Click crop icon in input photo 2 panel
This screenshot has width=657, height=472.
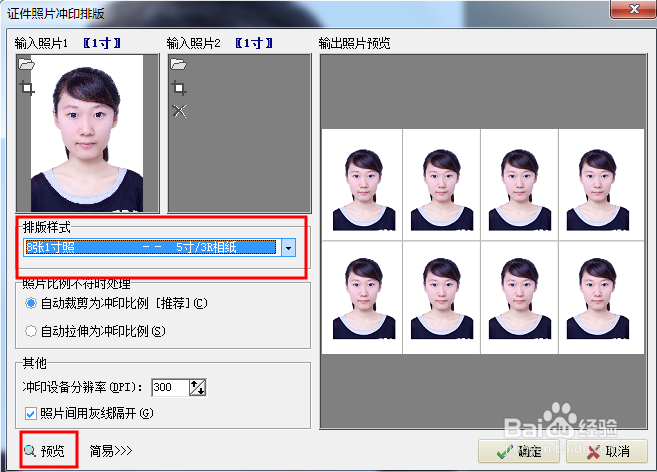pyautogui.click(x=179, y=88)
